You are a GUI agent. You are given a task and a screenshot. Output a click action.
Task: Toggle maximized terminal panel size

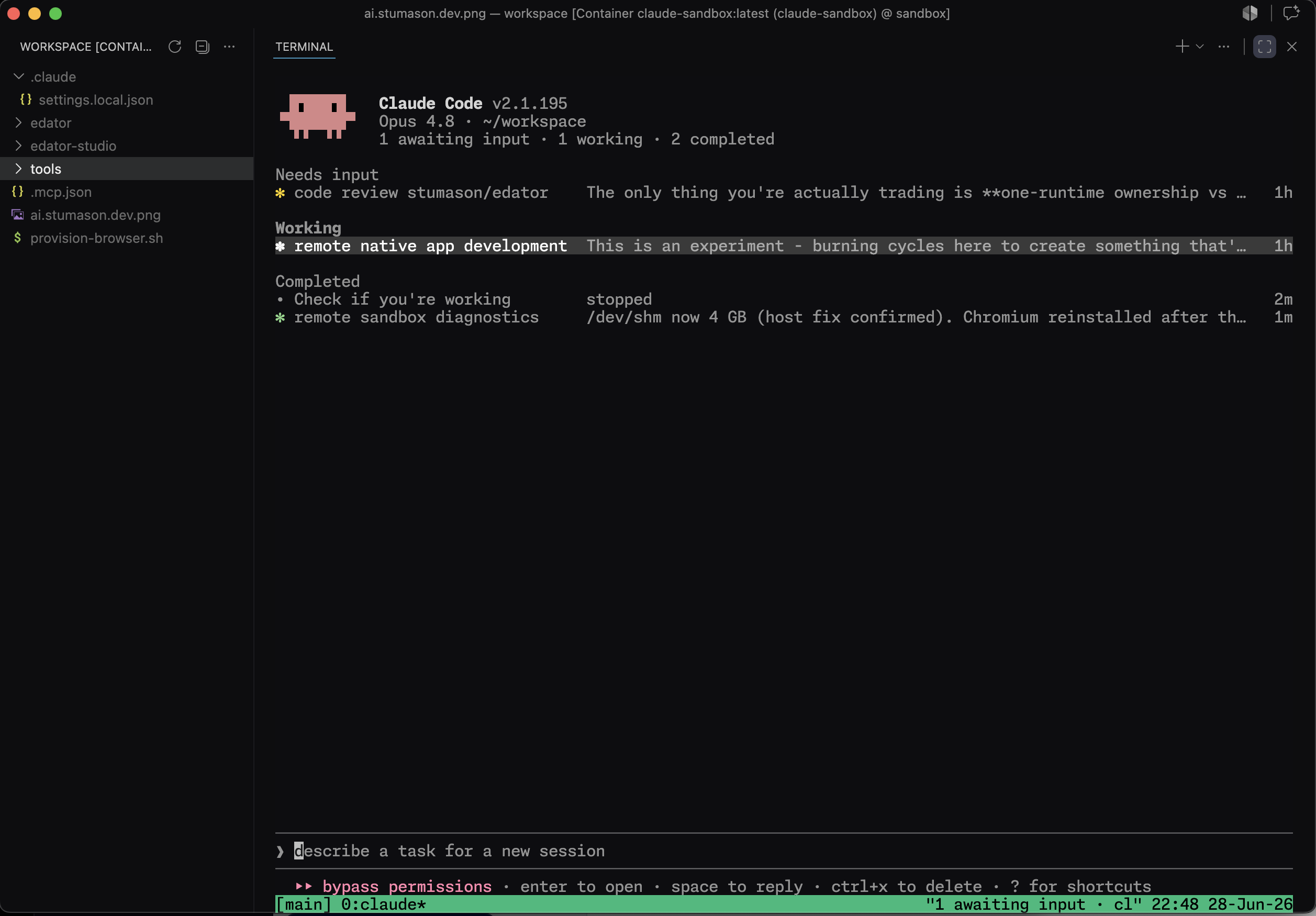(1264, 47)
